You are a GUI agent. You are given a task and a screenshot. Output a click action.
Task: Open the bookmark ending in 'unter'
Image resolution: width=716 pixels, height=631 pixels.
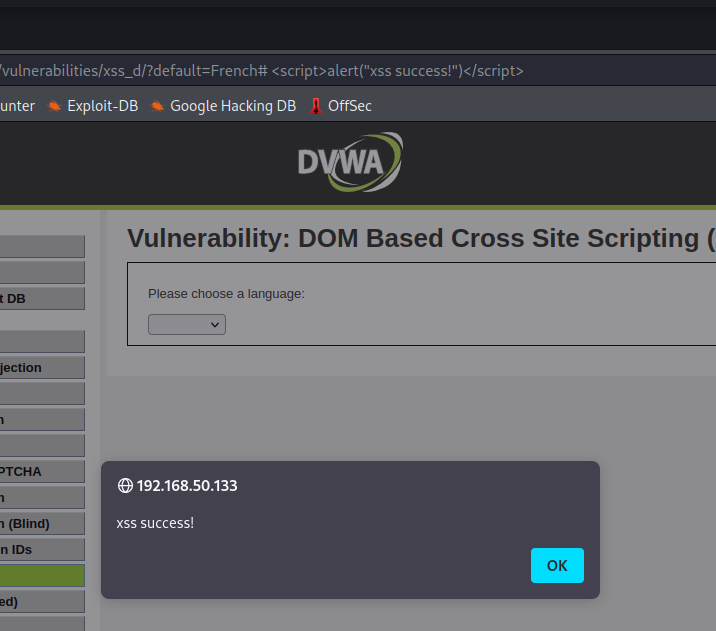tap(17, 106)
